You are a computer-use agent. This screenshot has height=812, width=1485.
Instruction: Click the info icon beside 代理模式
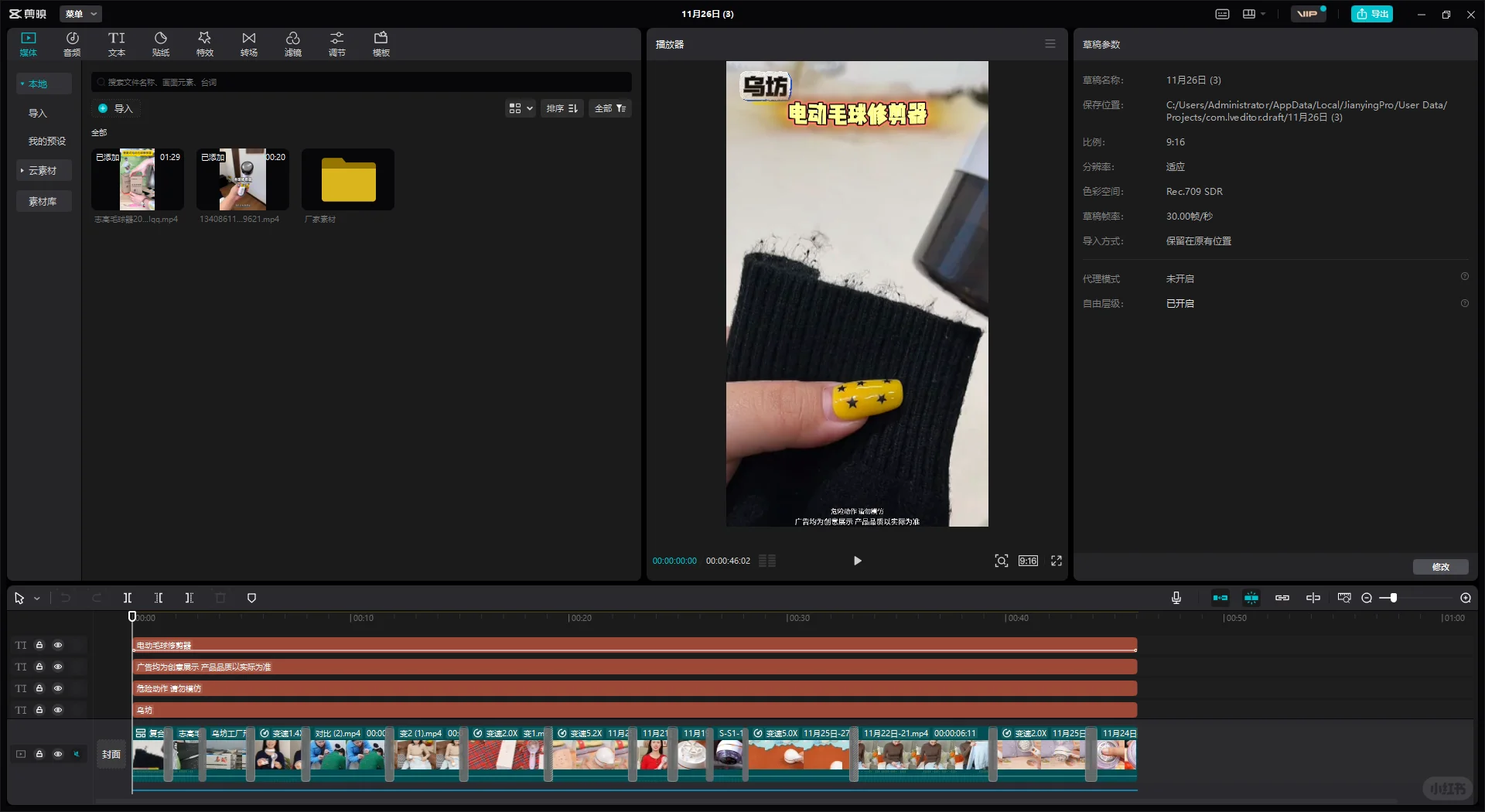1464,277
